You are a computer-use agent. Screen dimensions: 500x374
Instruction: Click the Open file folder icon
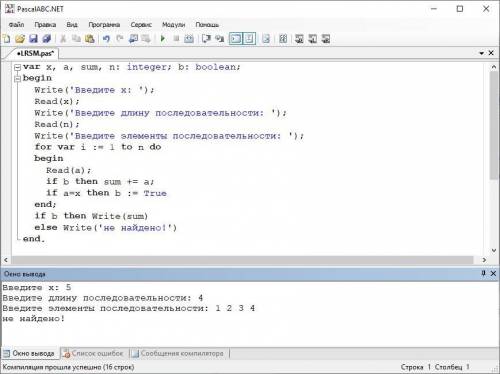[x=20, y=39]
